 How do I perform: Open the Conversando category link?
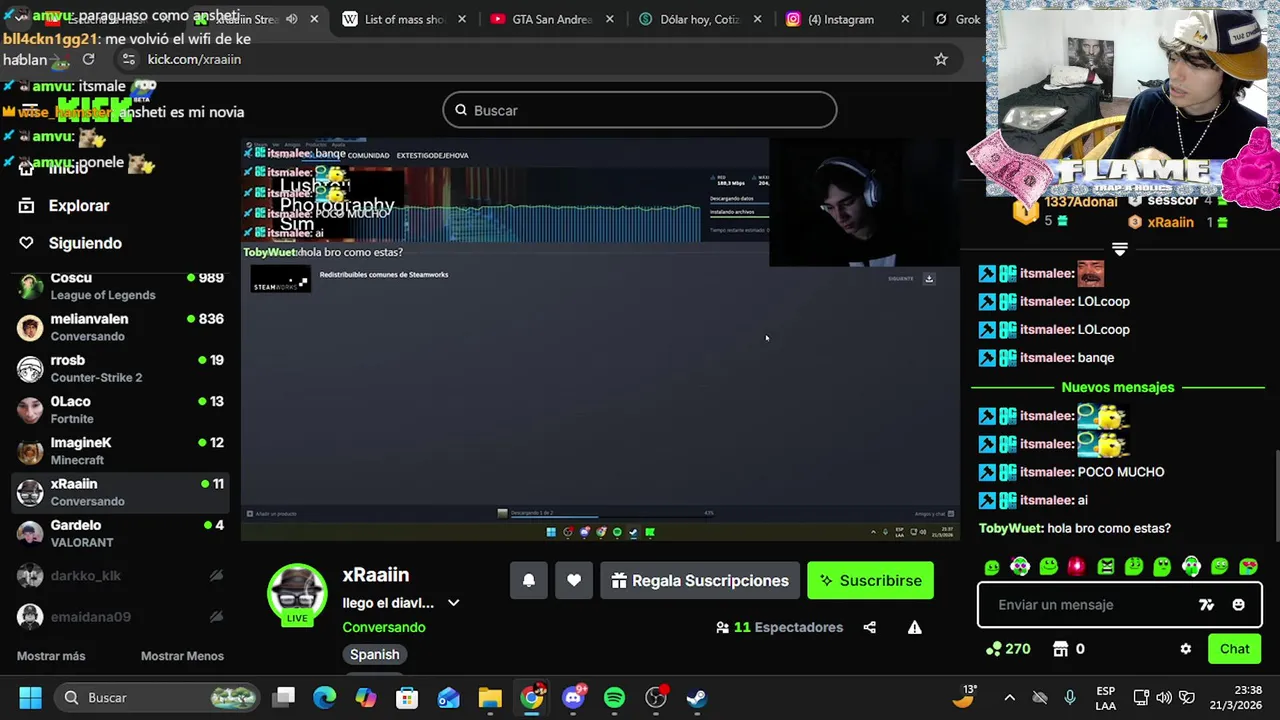(384, 627)
